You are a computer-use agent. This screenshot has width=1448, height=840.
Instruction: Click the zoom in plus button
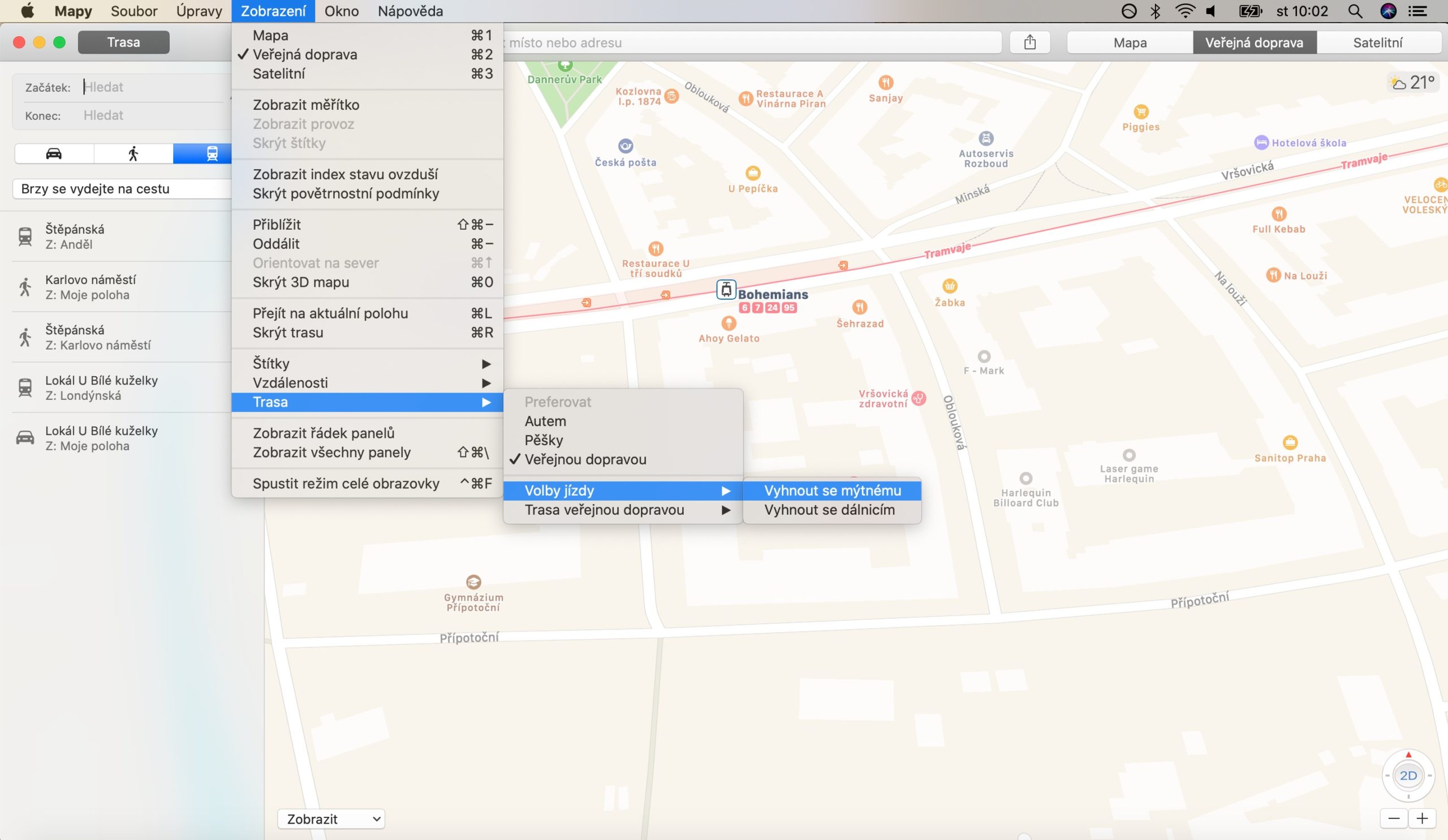pyautogui.click(x=1422, y=819)
